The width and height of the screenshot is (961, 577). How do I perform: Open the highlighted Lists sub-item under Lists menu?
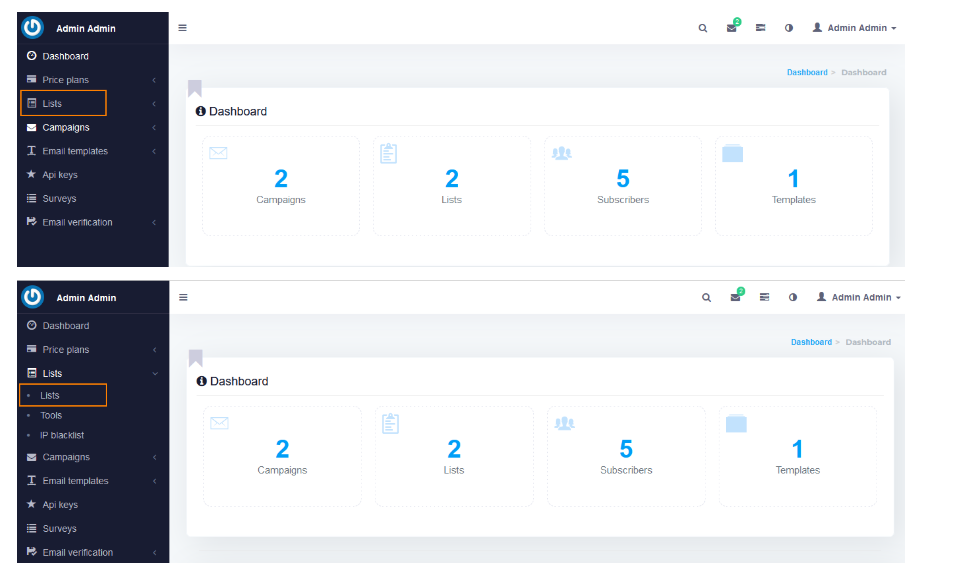click(50, 396)
